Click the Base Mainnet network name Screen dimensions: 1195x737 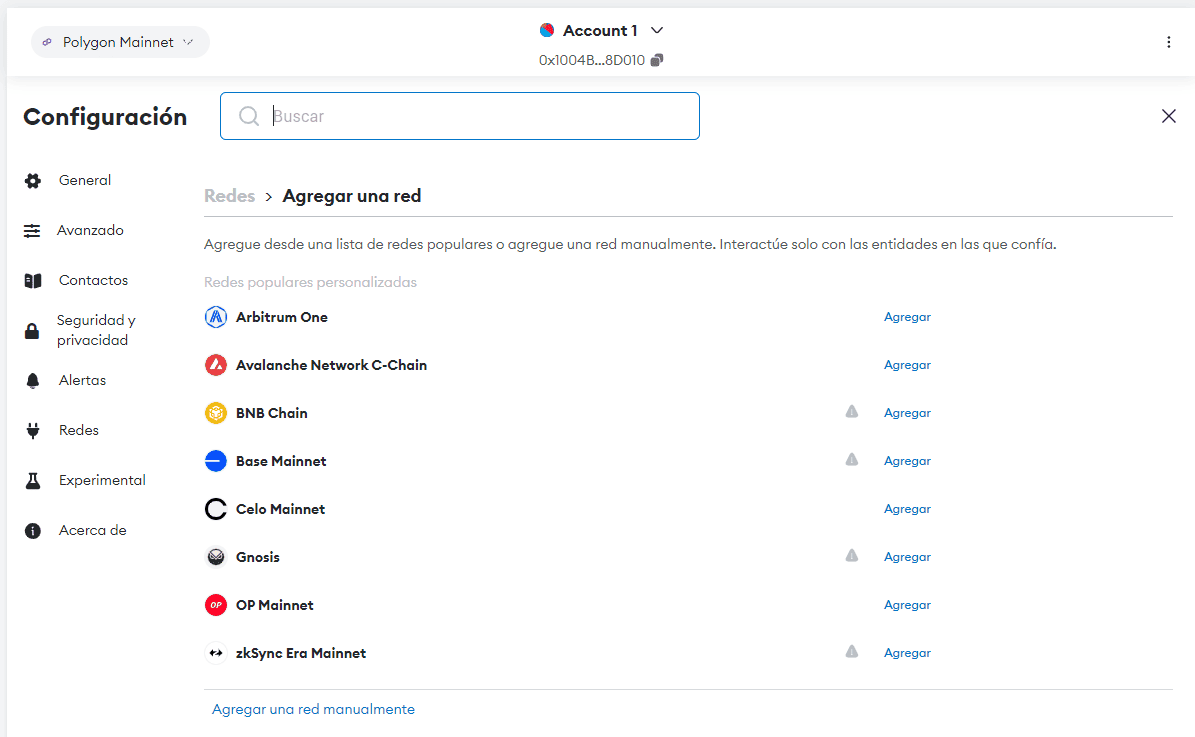281,461
